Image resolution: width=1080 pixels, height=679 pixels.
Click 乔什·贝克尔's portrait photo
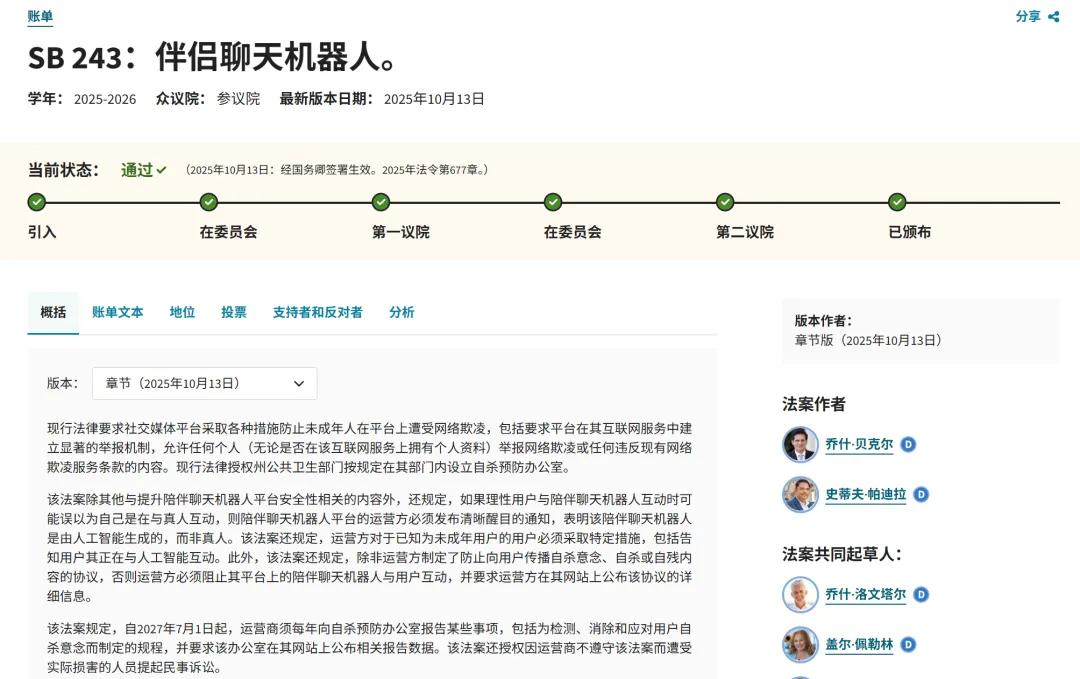tap(800, 445)
